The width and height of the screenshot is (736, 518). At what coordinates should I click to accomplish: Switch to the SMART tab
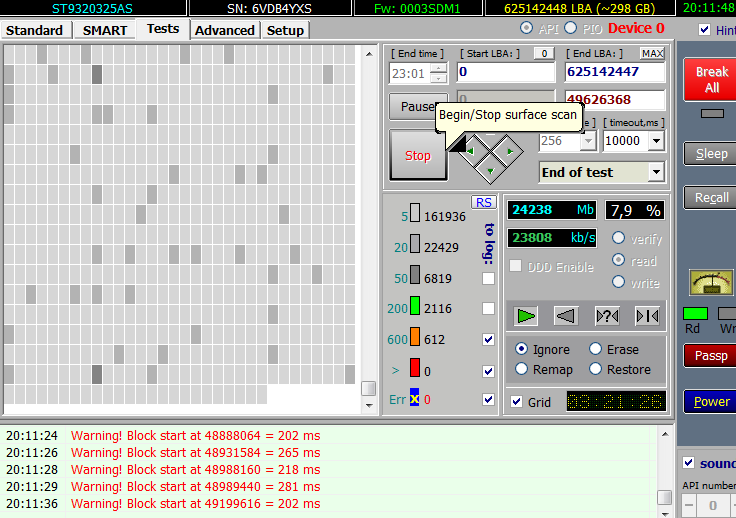pos(104,30)
